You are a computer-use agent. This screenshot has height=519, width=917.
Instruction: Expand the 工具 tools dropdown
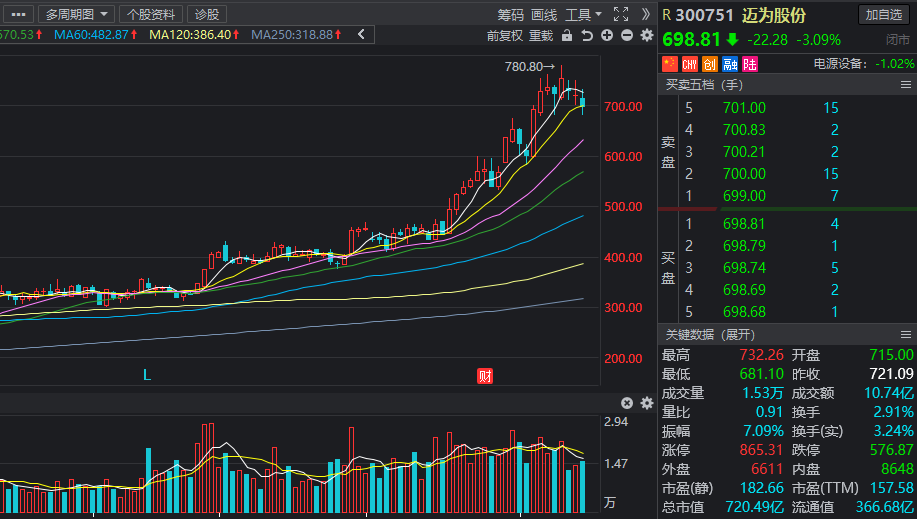[583, 14]
